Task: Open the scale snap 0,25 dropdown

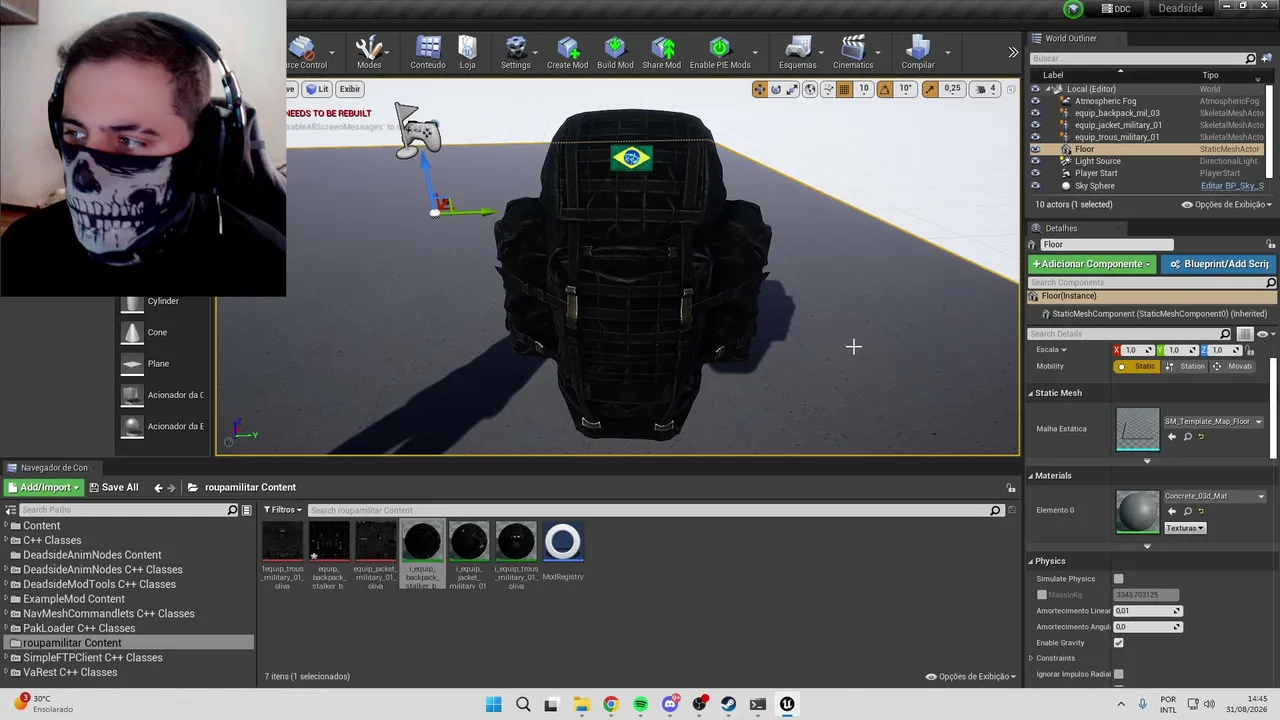Action: click(952, 89)
